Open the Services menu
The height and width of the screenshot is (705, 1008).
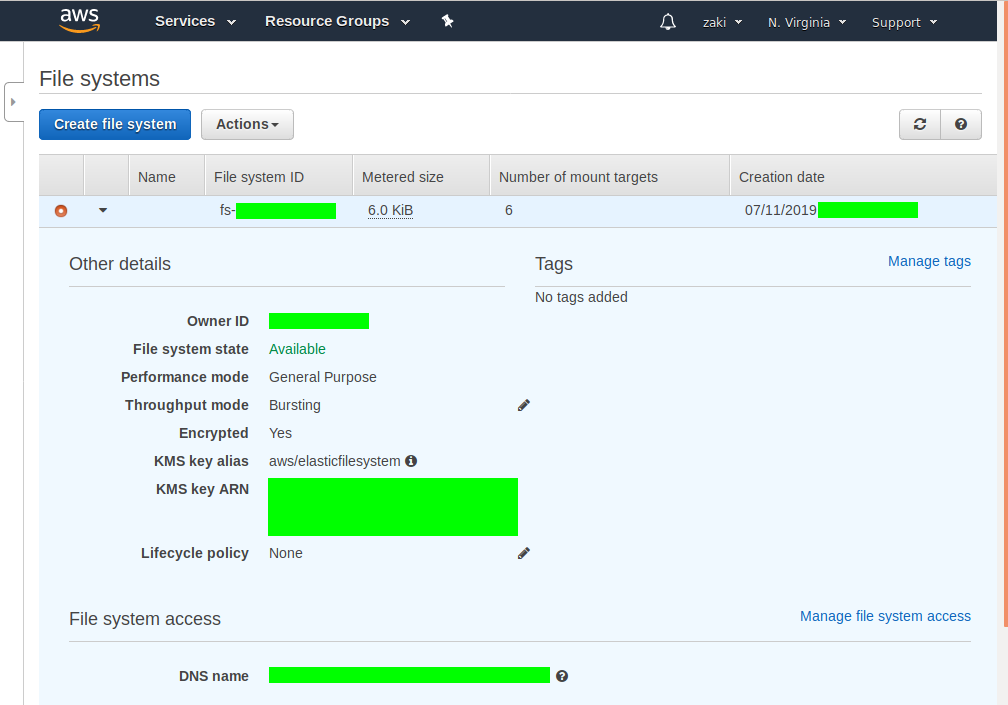tap(195, 21)
